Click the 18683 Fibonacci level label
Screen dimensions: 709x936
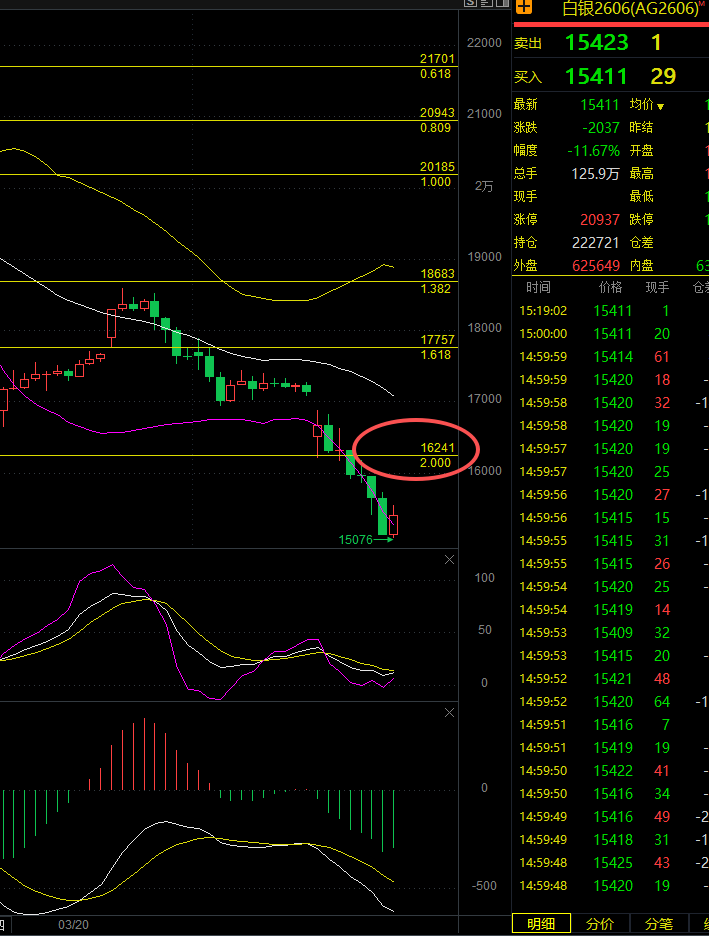pos(437,273)
